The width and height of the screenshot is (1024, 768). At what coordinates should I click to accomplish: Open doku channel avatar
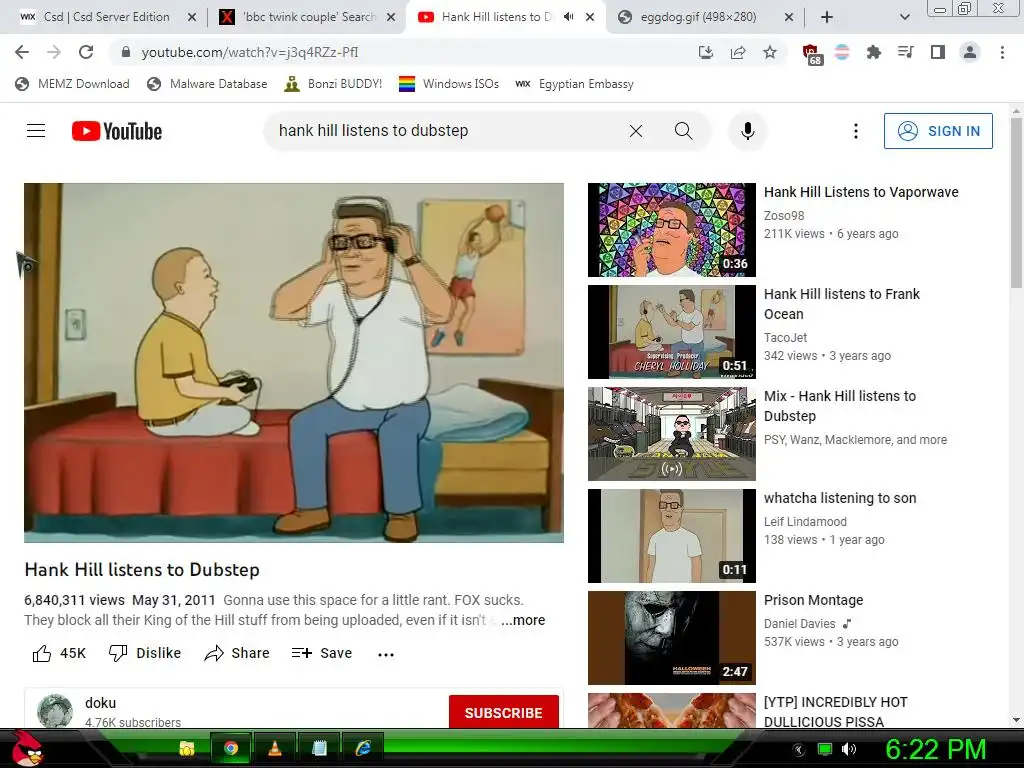(55, 711)
